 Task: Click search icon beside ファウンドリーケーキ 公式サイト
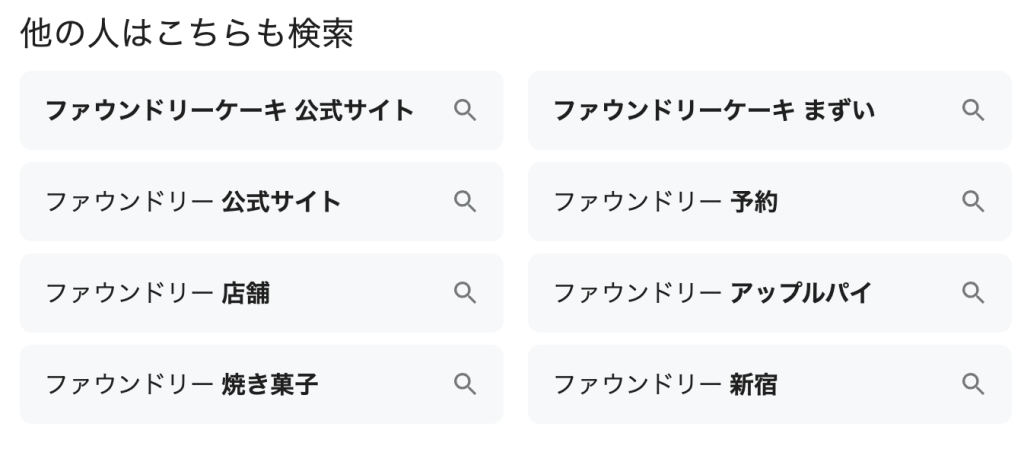[464, 110]
